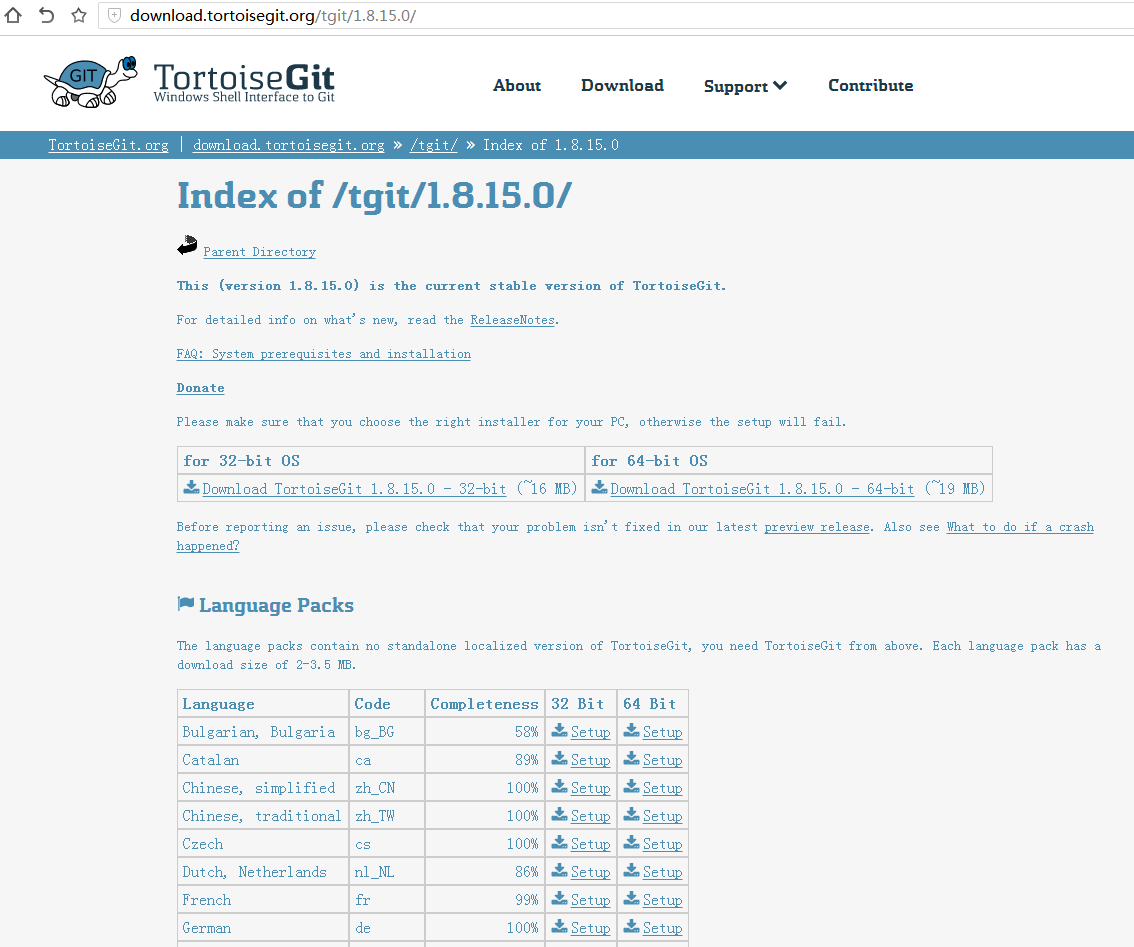
Task: Click Chinese simplified 32 Bit Setup link
Action: [x=590, y=788]
